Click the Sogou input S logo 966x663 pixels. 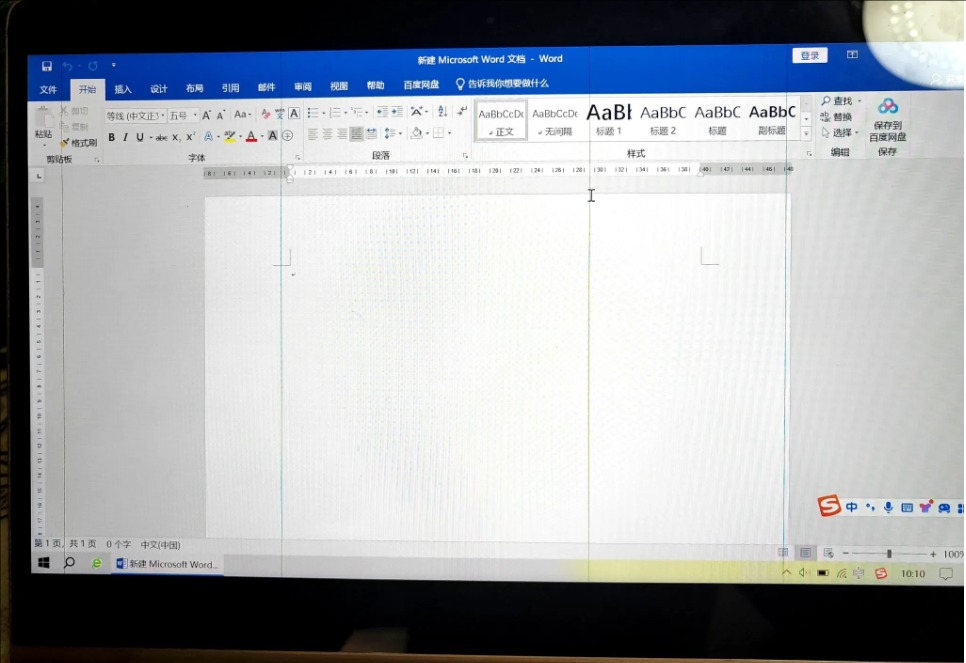[x=829, y=506]
